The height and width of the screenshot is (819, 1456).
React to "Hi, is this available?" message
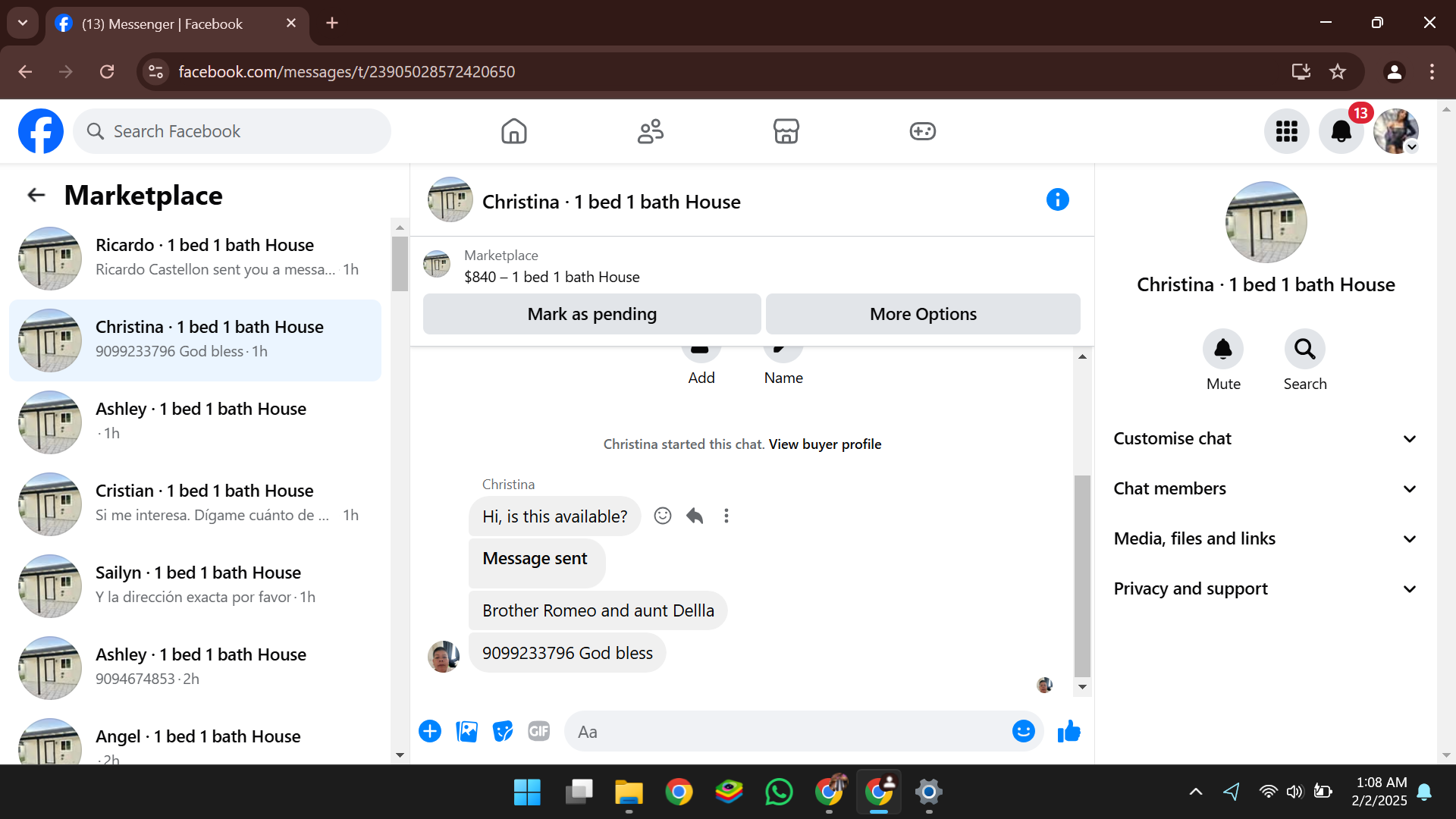(663, 516)
